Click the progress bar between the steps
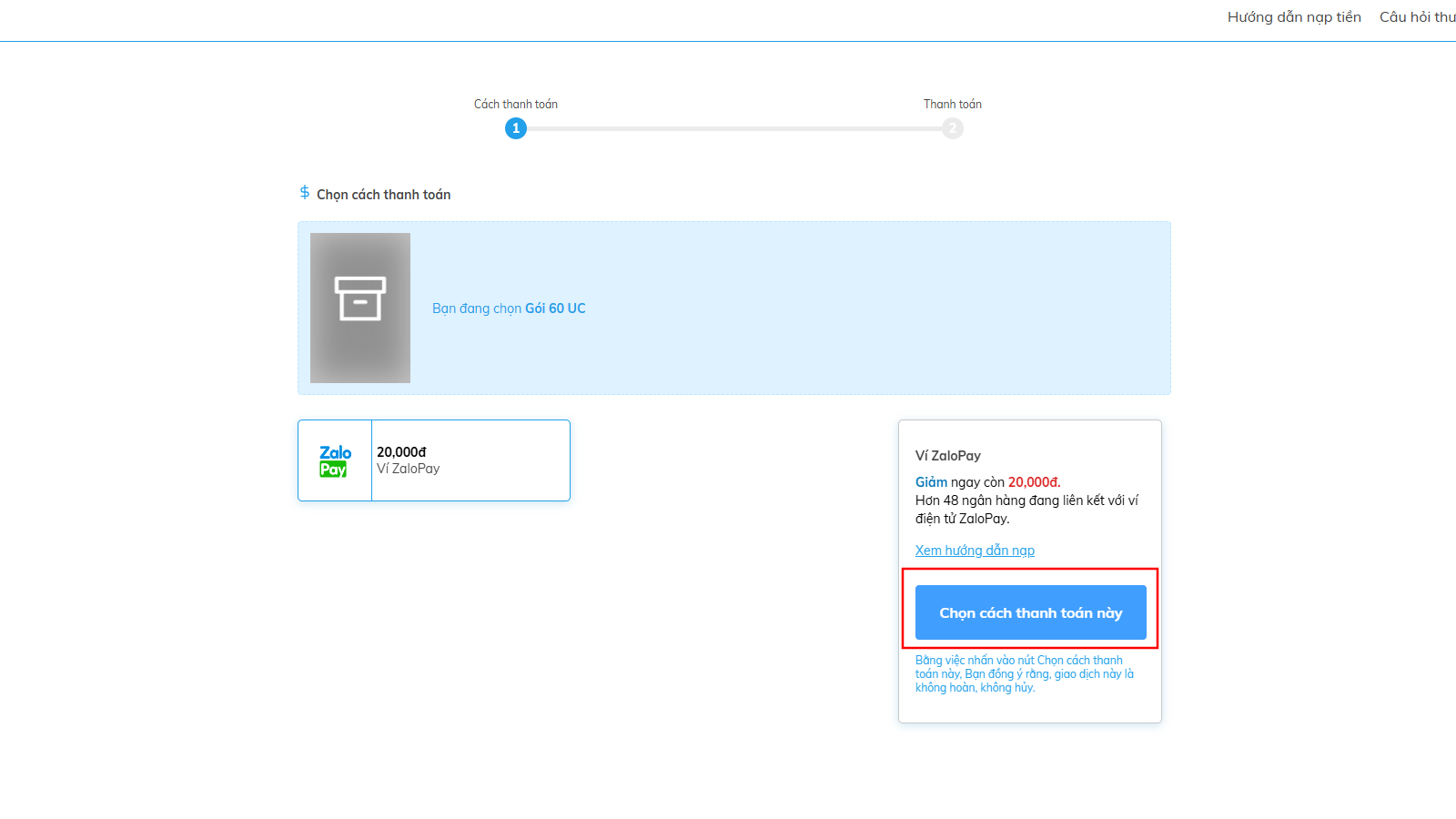This screenshot has width=1456, height=819. 734,128
